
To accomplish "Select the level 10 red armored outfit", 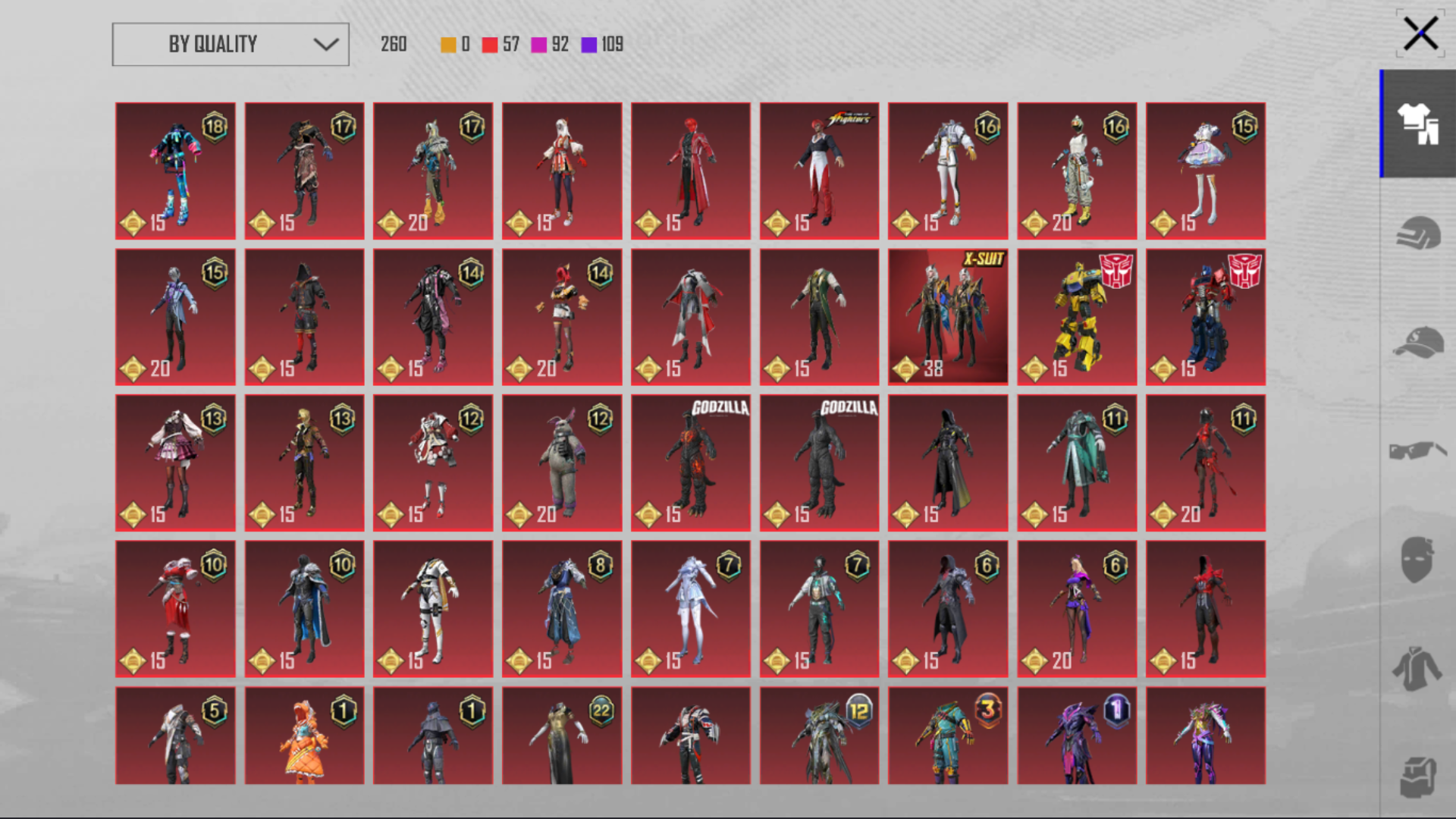I will point(175,609).
